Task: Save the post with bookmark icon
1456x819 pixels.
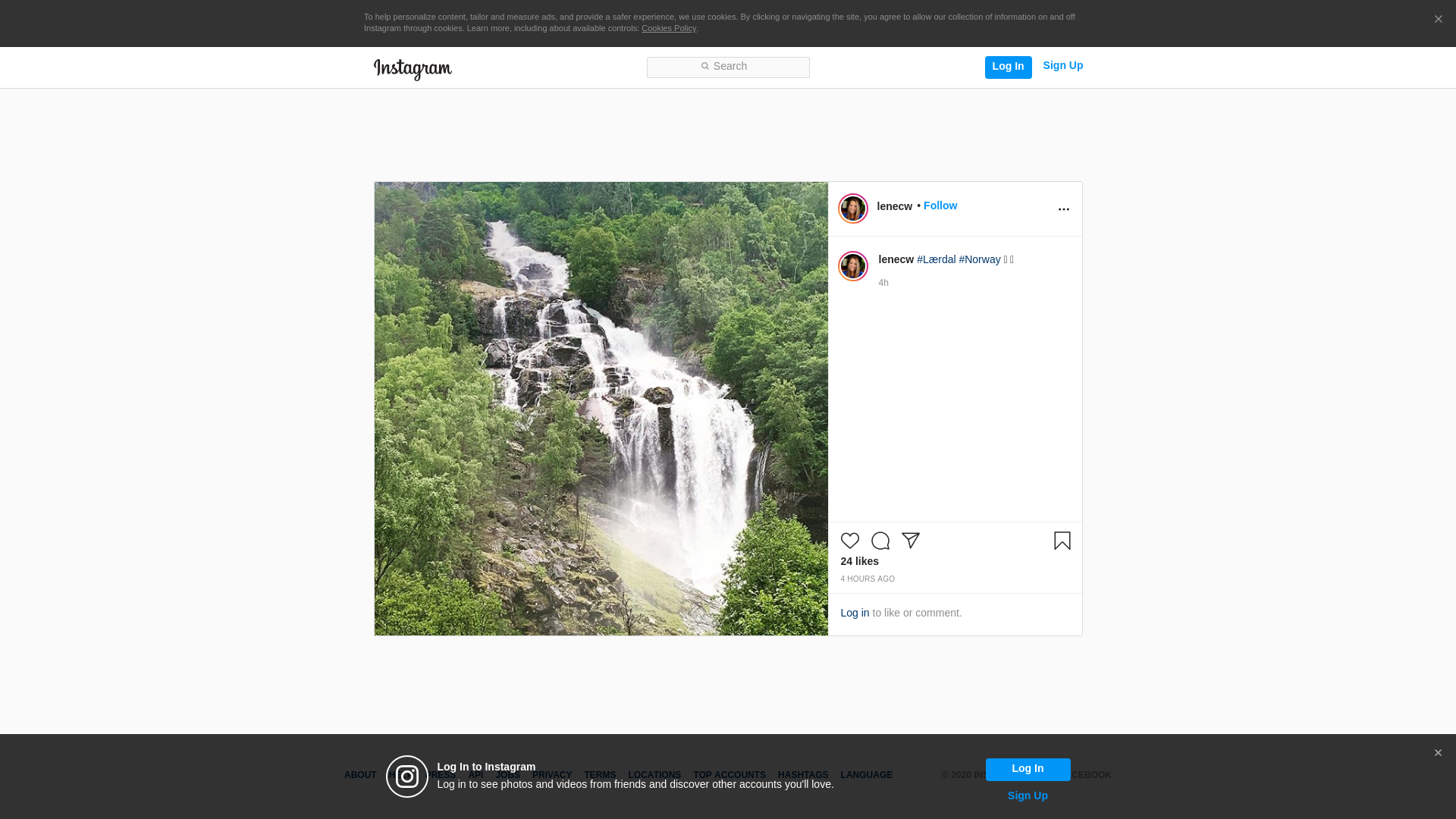Action: point(1062,541)
